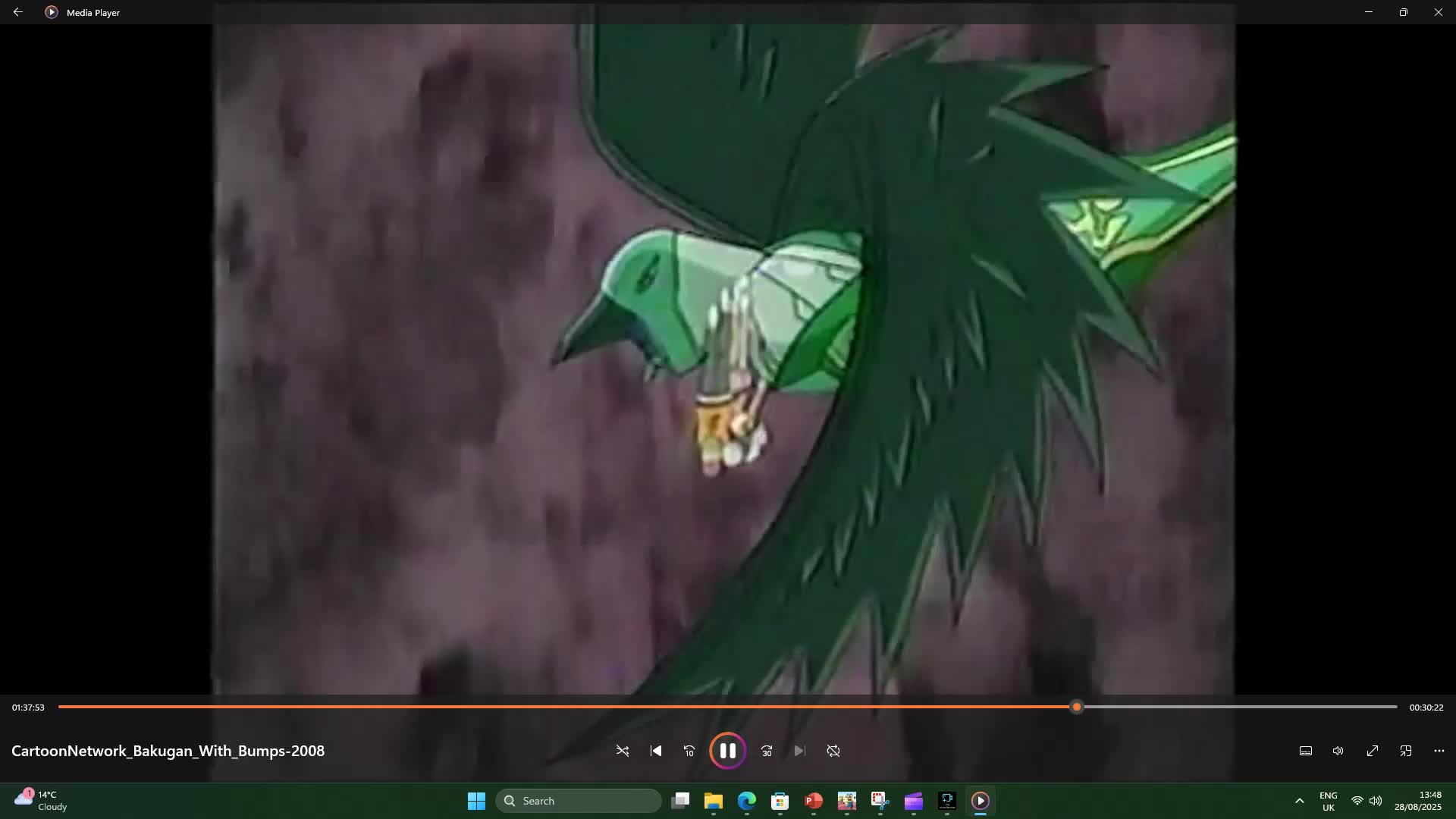
Task: Open Windows Start menu
Action: coord(476,801)
